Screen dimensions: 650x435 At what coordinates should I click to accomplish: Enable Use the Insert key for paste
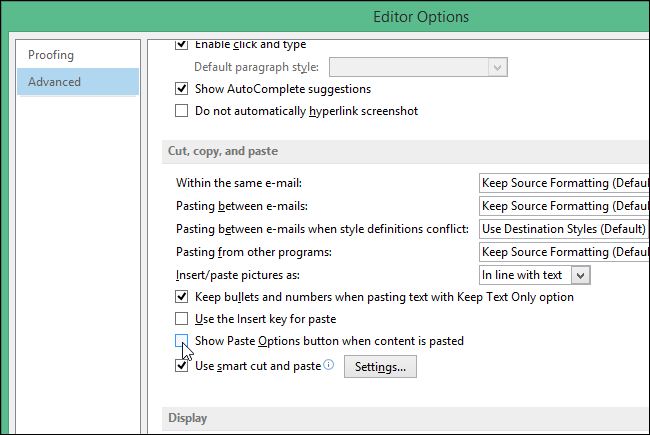tap(182, 319)
